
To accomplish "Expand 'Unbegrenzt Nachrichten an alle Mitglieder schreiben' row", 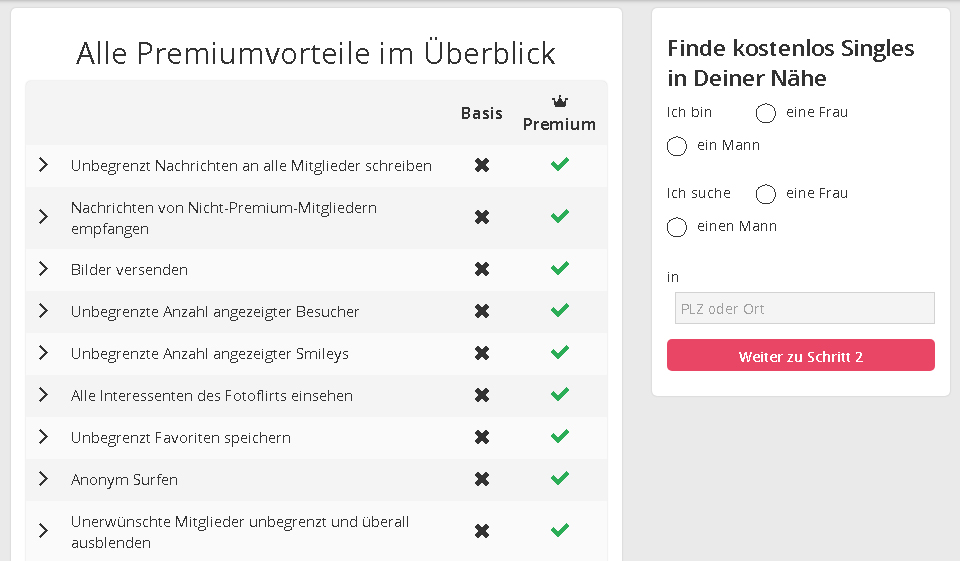I will (x=43, y=165).
